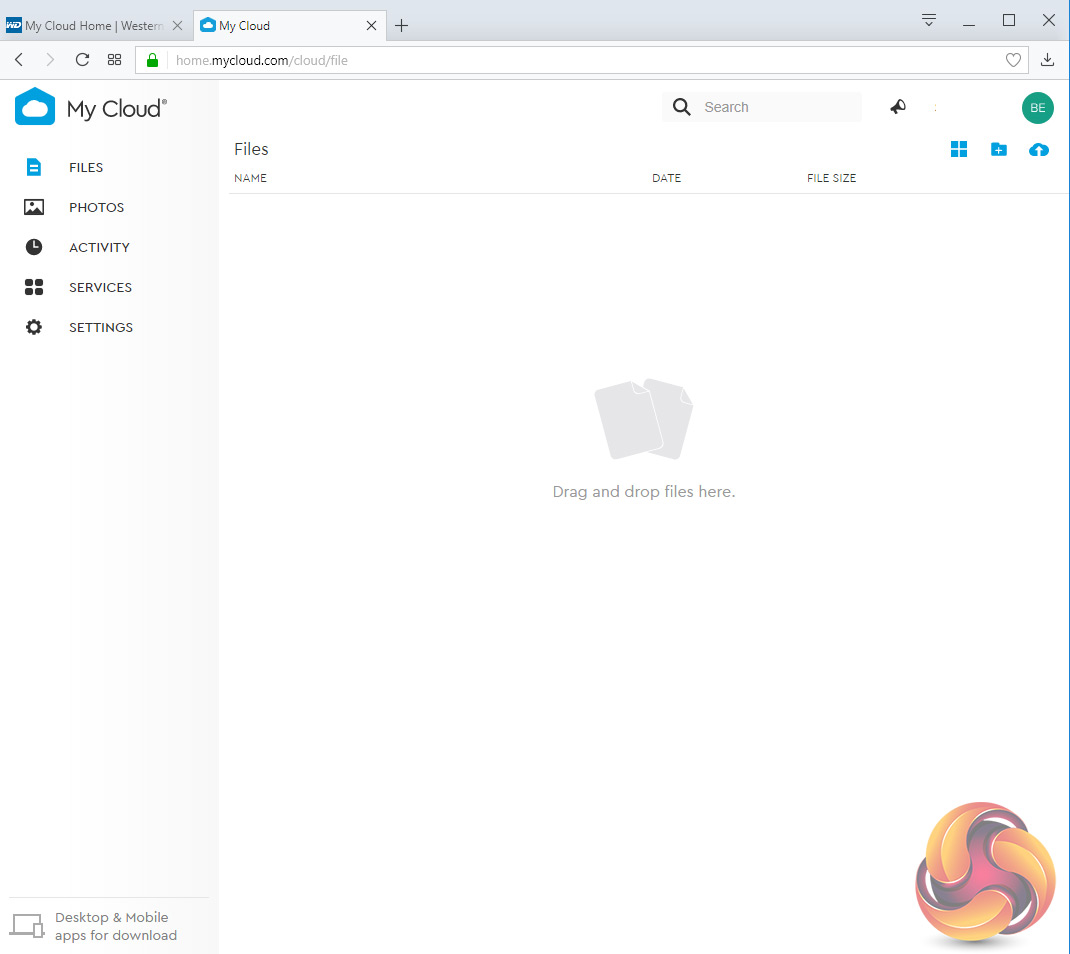Open the browser tab menu icon

click(928, 20)
